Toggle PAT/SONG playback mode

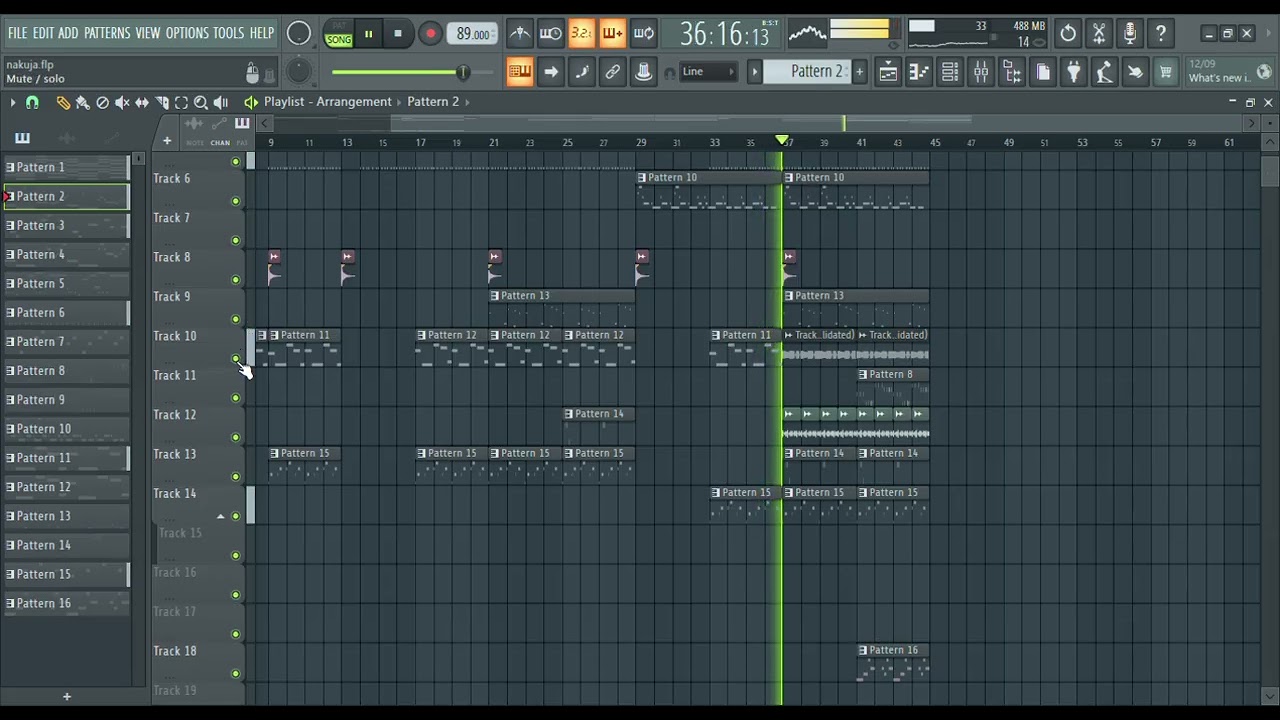pyautogui.click(x=338, y=35)
